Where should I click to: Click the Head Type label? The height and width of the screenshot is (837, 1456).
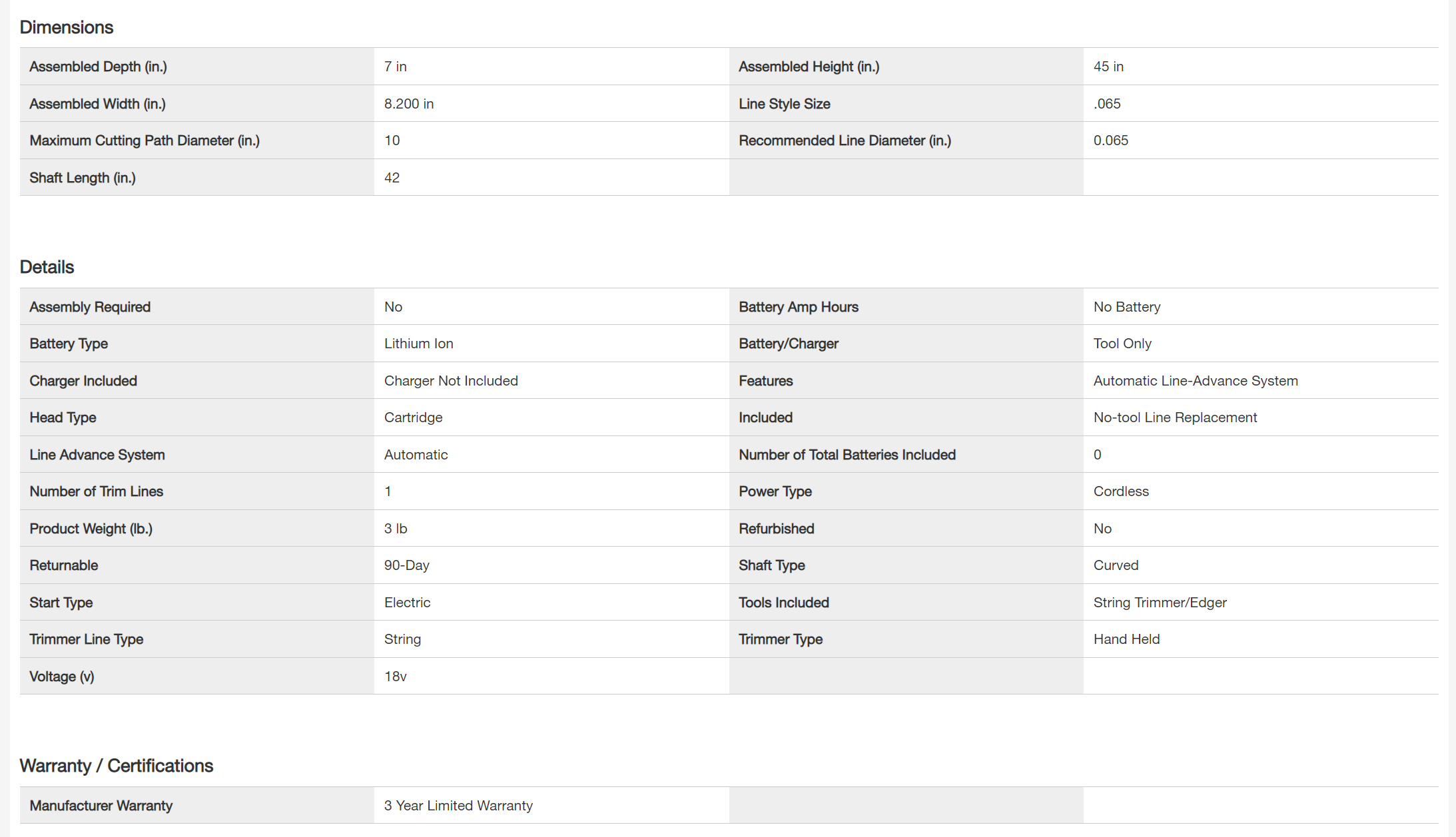coord(63,418)
